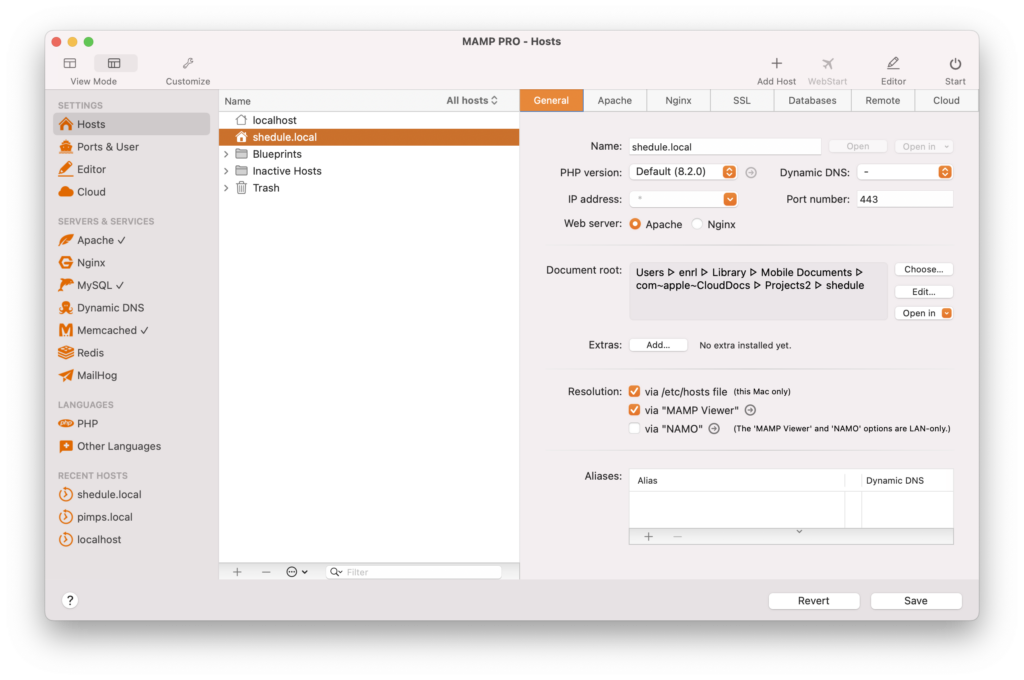
Task: Open Ports & User settings
Action: point(131,147)
